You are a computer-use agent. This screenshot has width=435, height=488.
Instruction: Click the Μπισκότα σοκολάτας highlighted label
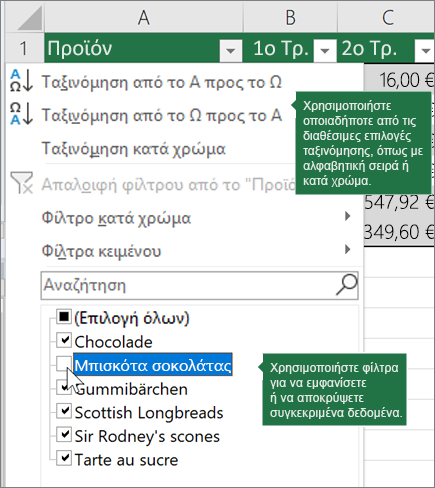tap(153, 365)
